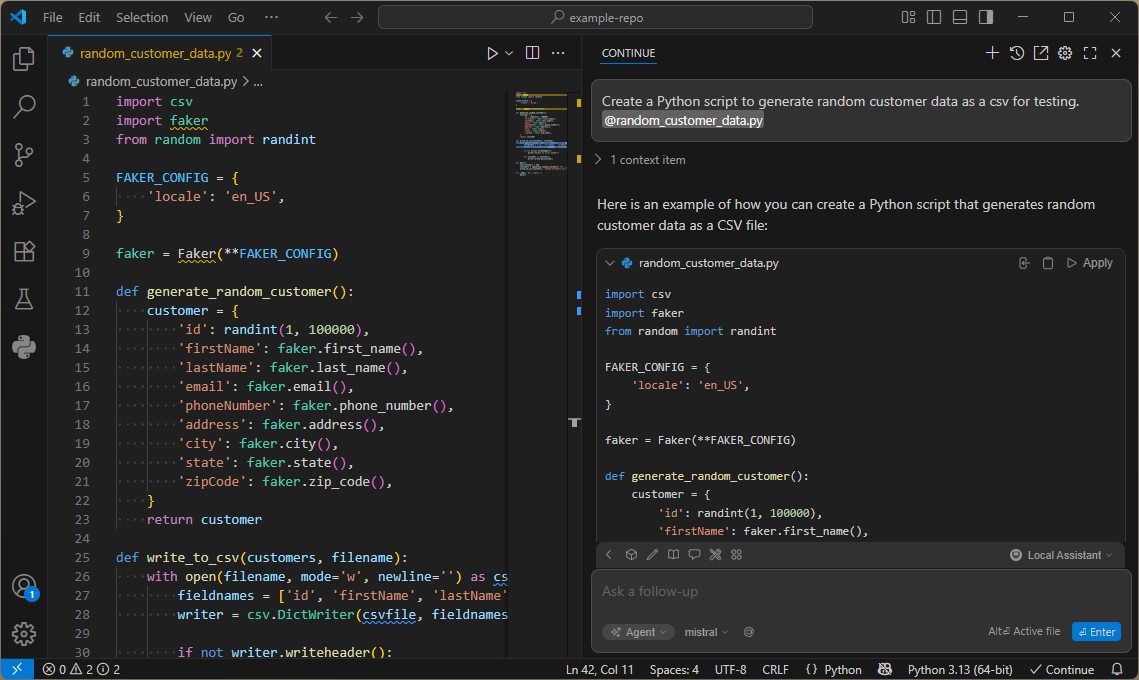Split the editor right
This screenshot has width=1139, height=680.
click(532, 53)
